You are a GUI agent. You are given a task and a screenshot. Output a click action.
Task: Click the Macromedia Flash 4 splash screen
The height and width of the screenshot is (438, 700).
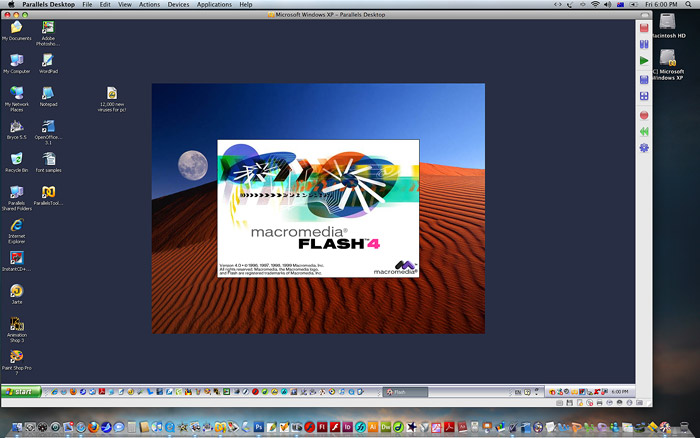(318, 209)
